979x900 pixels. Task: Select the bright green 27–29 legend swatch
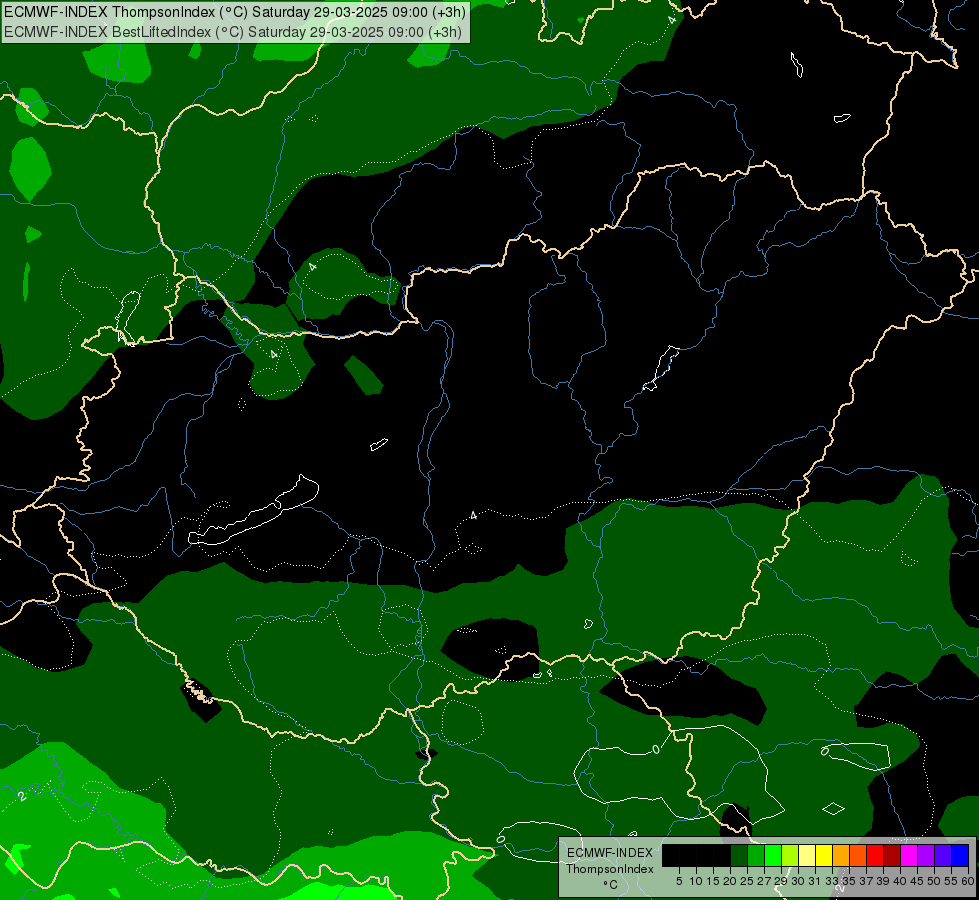point(773,855)
